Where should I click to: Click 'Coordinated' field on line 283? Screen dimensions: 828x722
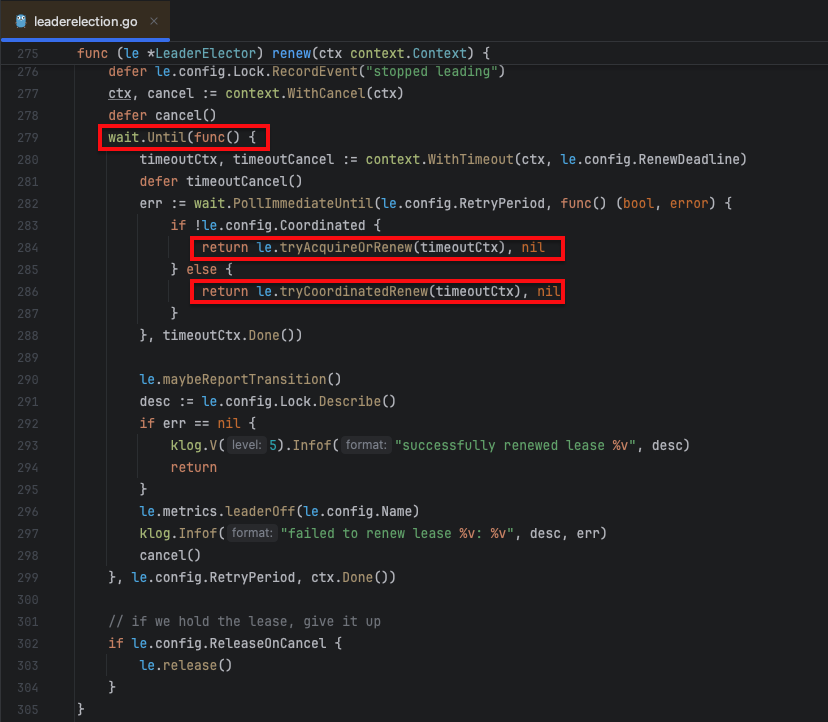pos(322,226)
